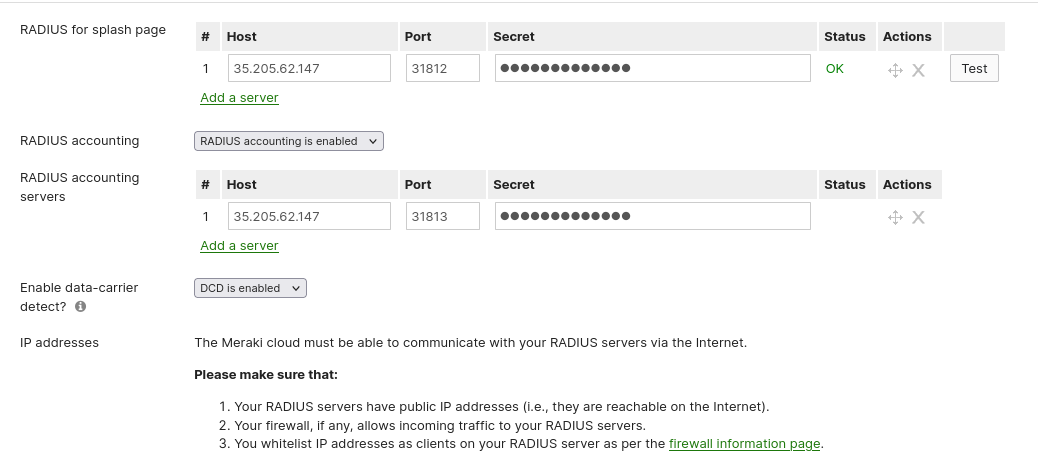1038x467 pixels.
Task: Focus the splash RADIUS Host field
Action: (x=308, y=69)
